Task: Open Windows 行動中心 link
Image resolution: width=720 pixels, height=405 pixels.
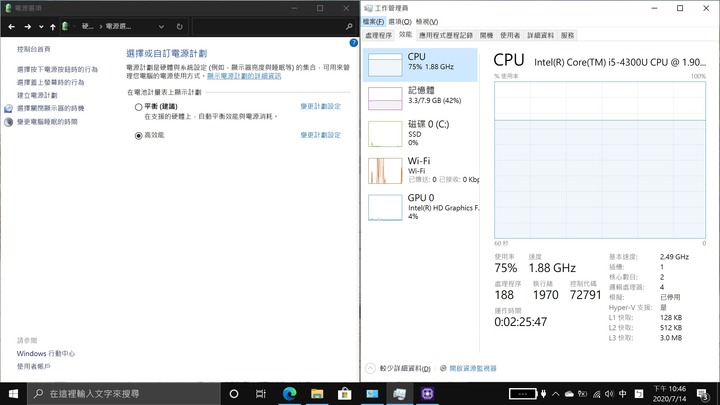Action: click(x=45, y=354)
